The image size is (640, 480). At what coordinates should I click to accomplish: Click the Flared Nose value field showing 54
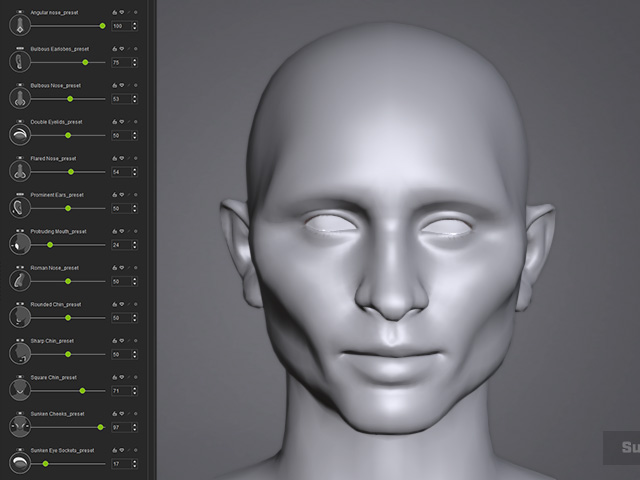121,172
